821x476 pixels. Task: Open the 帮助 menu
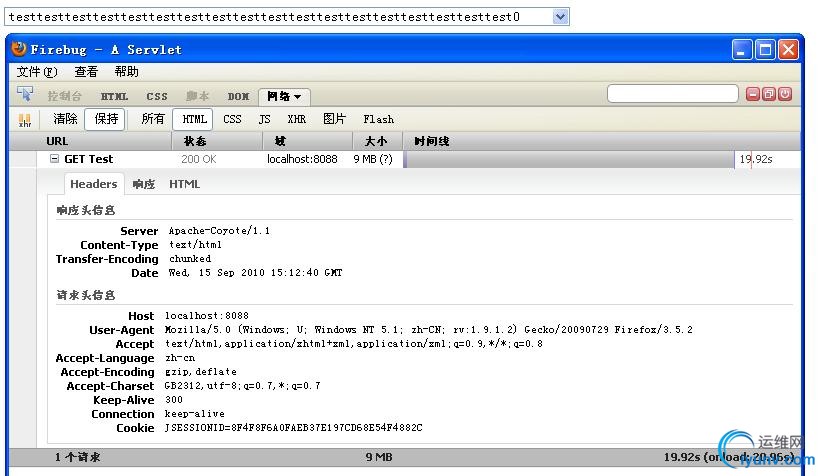pyautogui.click(x=126, y=72)
